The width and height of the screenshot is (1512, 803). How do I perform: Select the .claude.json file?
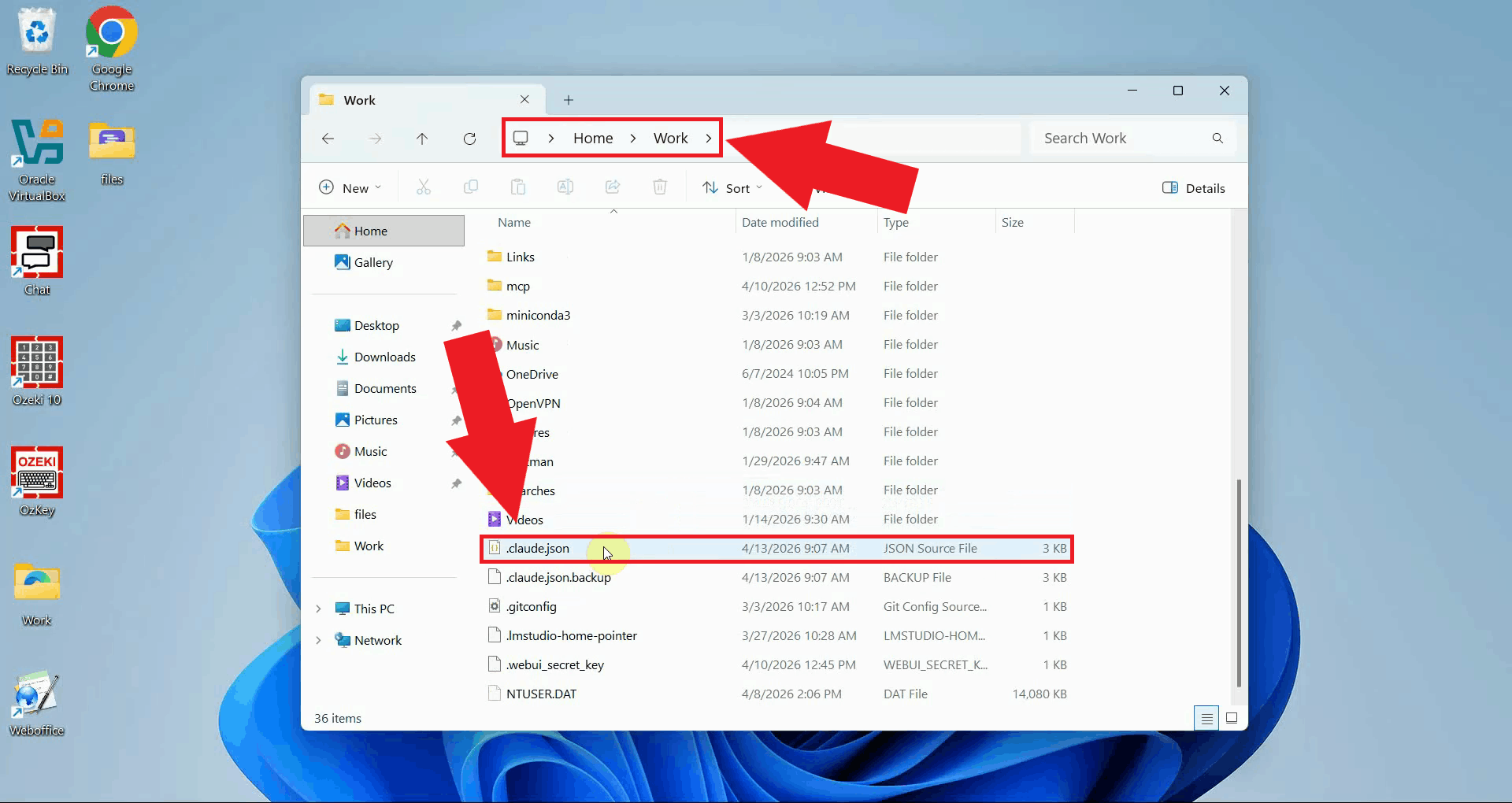[777, 549]
